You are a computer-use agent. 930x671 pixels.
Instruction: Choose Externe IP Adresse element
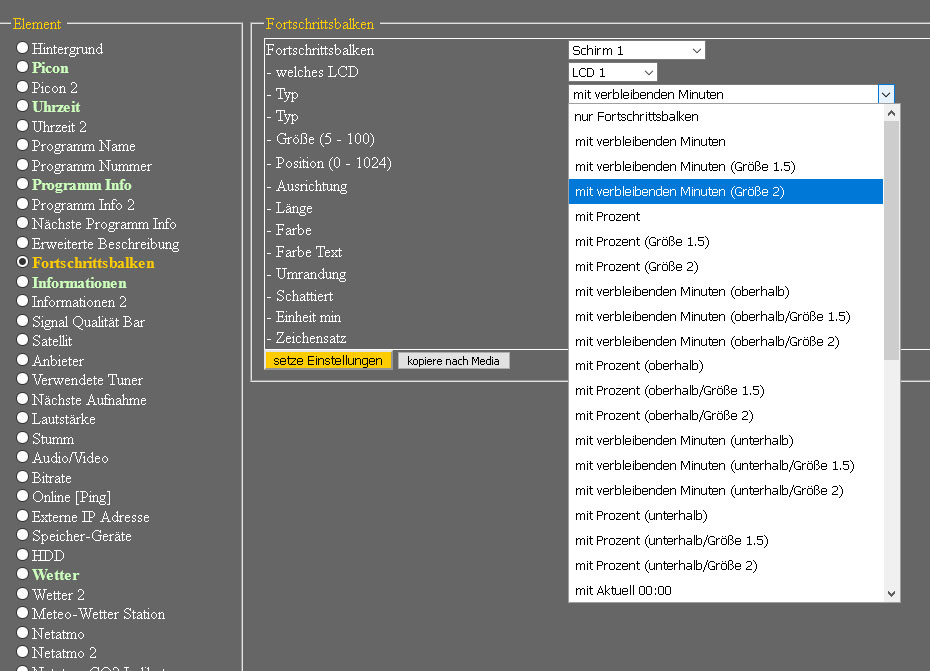(23, 516)
